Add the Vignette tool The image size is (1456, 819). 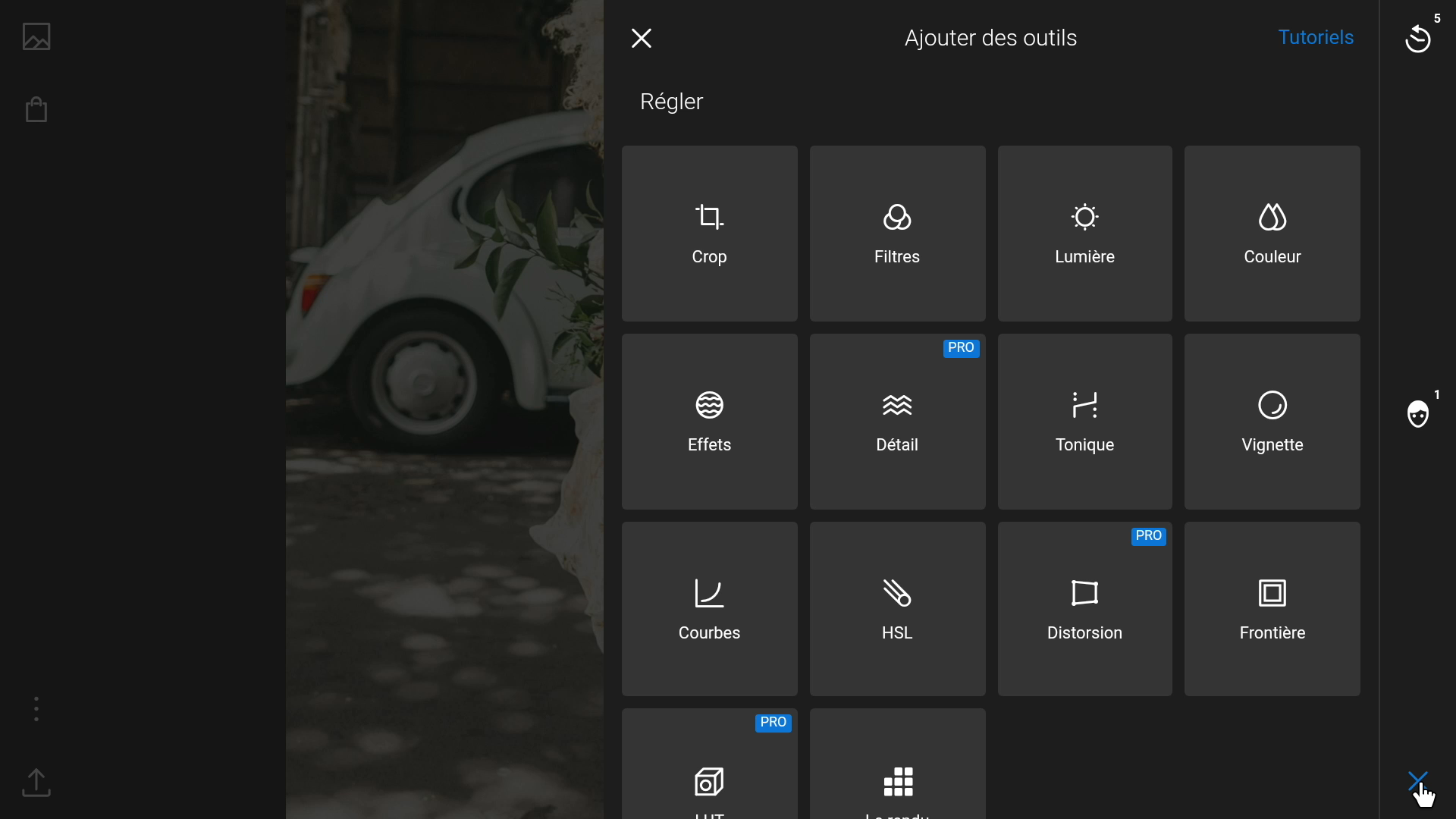click(1272, 422)
